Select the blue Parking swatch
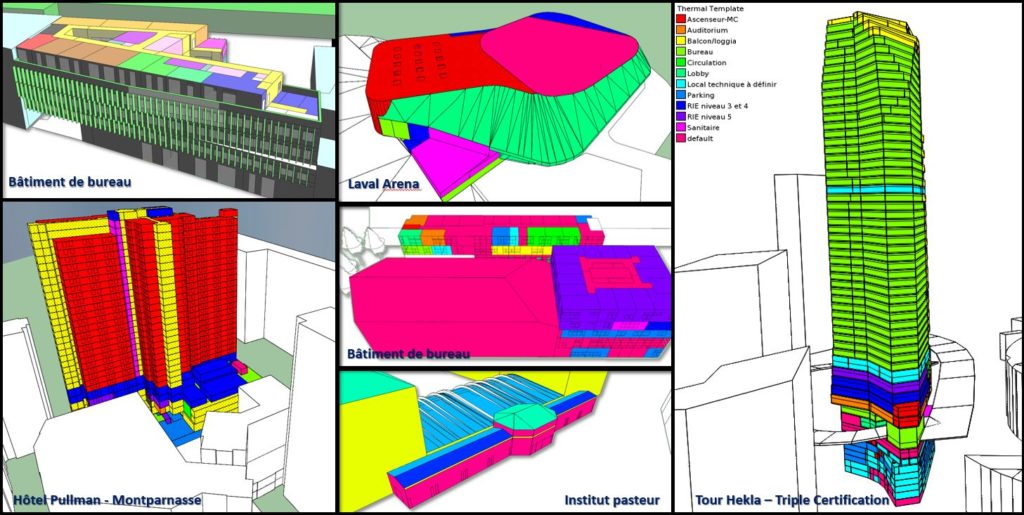The image size is (1024, 515). (681, 96)
